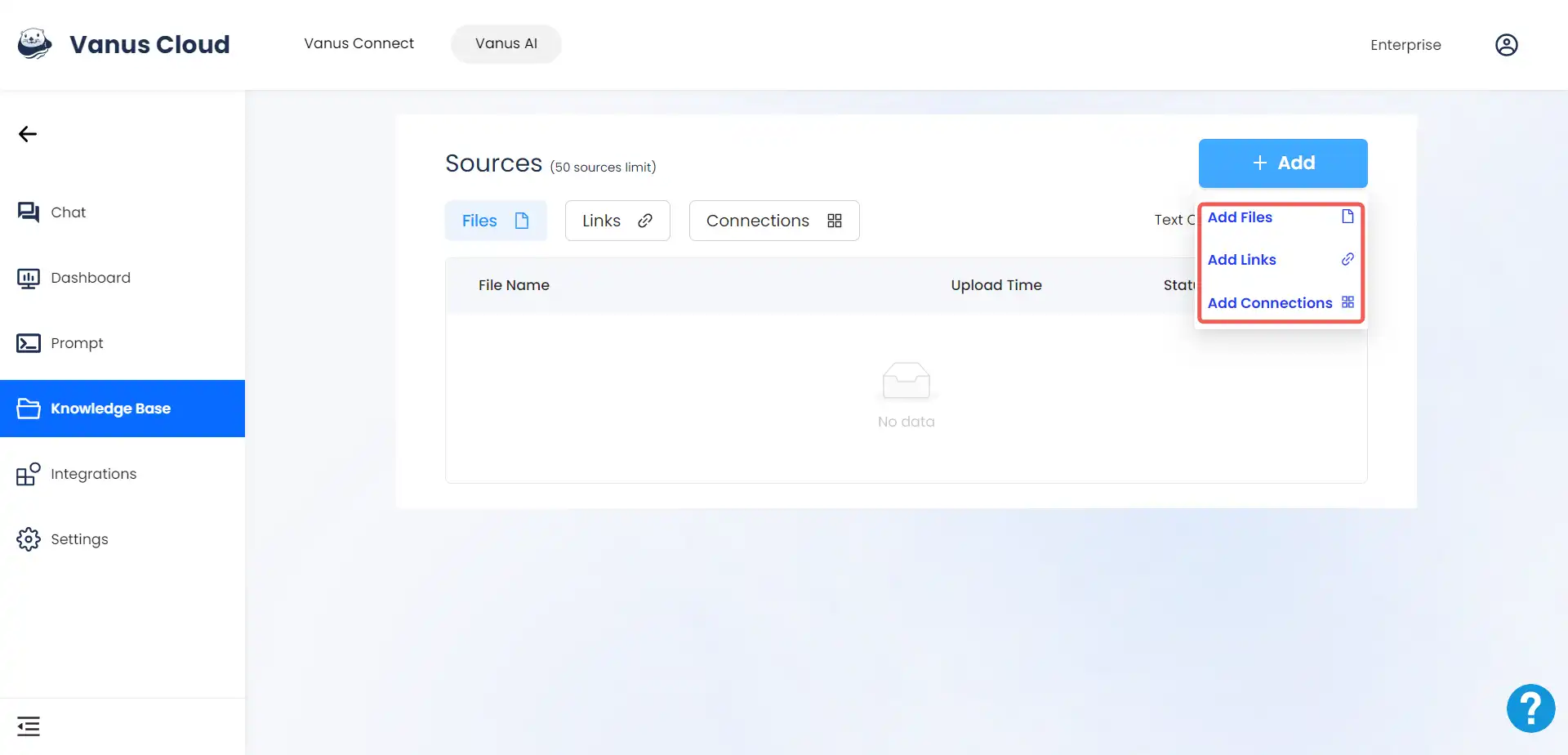Click the '(50 sources limit)' text
The height and width of the screenshot is (755, 1568).
click(x=603, y=167)
